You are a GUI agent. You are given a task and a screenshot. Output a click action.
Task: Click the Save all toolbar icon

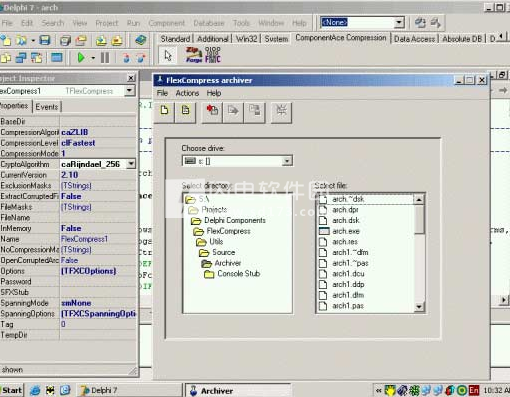click(65, 40)
